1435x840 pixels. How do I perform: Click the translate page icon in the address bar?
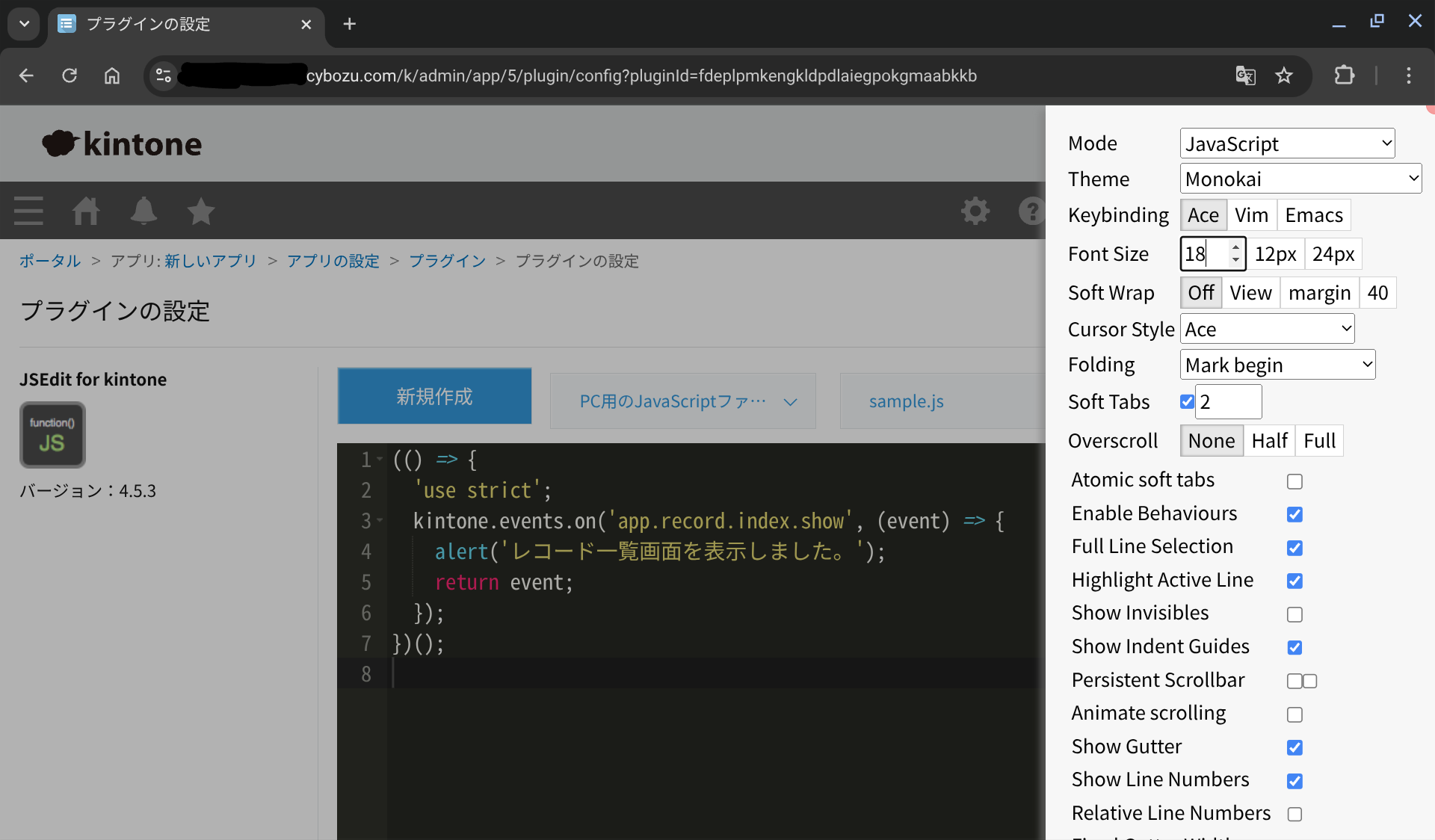(1245, 75)
